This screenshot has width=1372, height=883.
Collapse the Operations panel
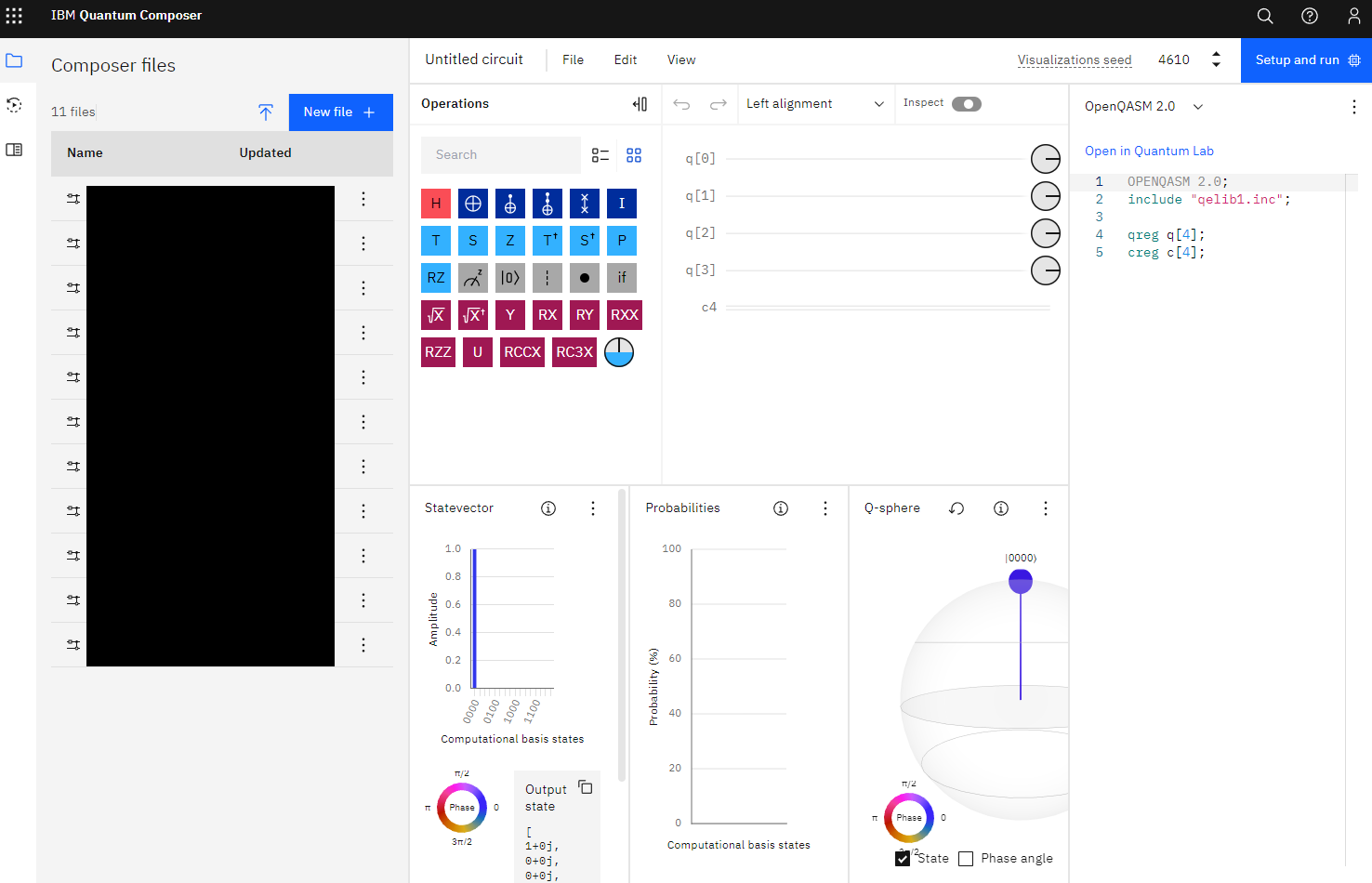pos(640,104)
